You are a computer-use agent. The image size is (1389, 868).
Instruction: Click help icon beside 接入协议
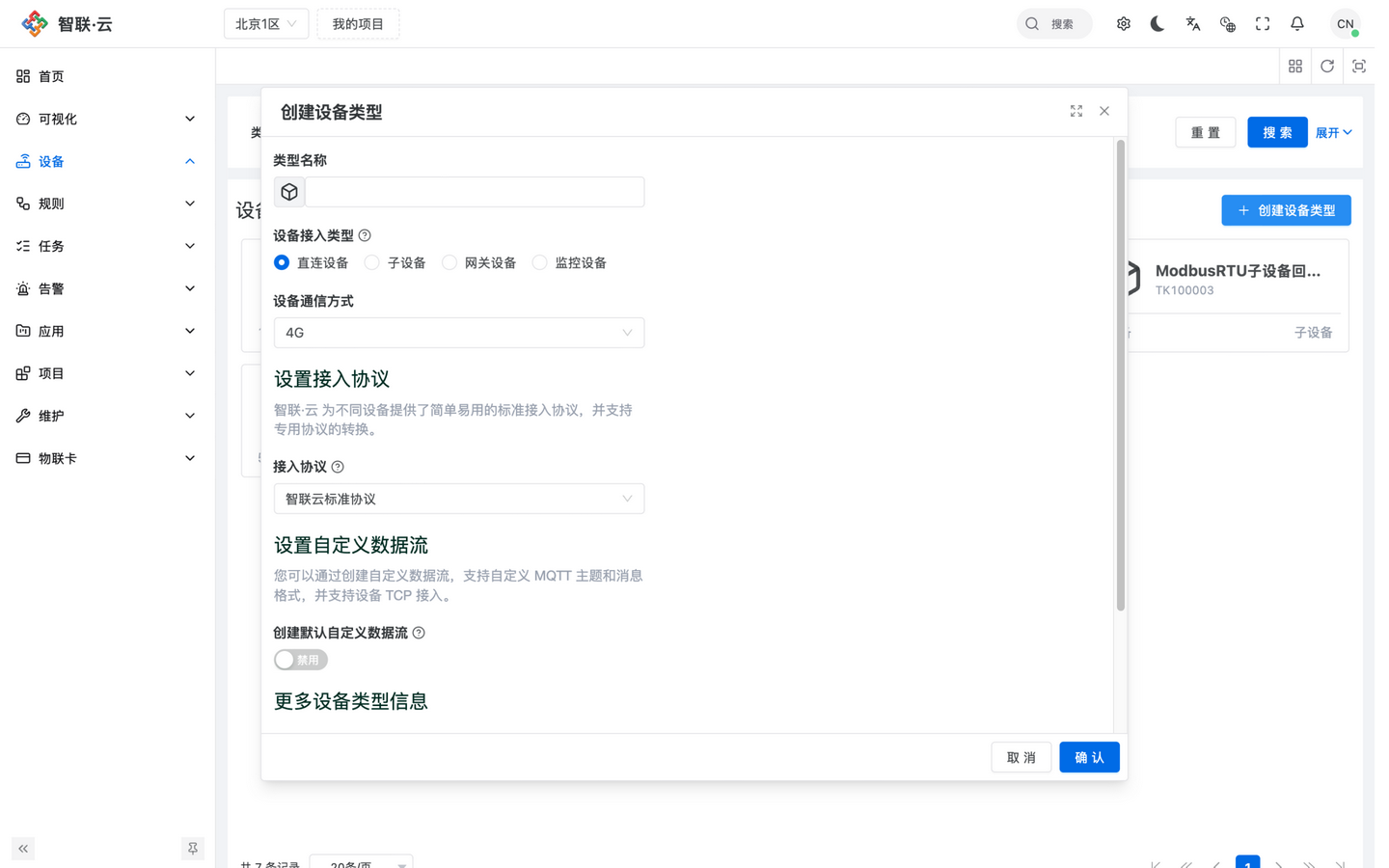[x=338, y=467]
